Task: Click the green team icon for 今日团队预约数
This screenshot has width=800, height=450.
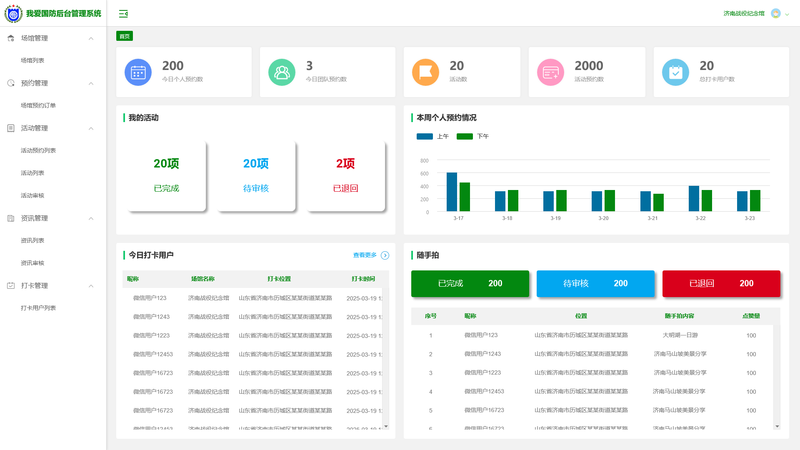Action: pos(282,72)
